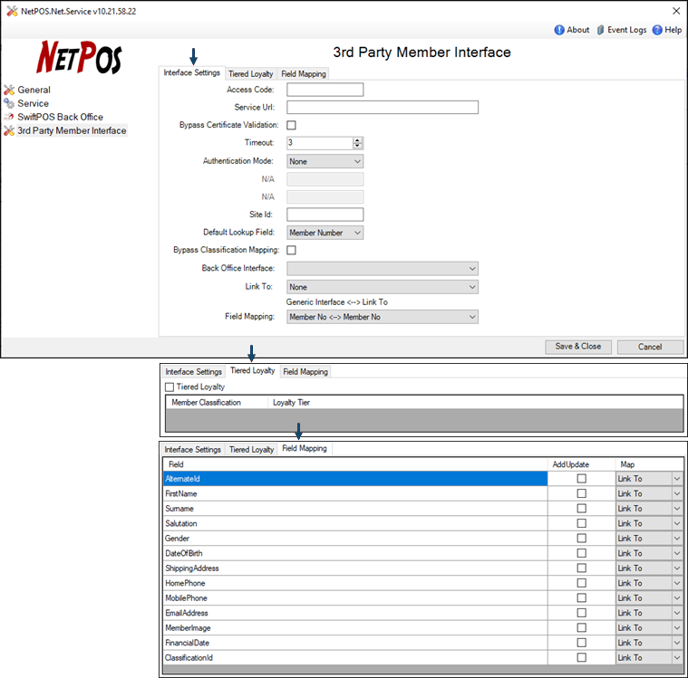Open the Link To dropdown in settings
Screen dimensions: 688x678
(x=383, y=287)
